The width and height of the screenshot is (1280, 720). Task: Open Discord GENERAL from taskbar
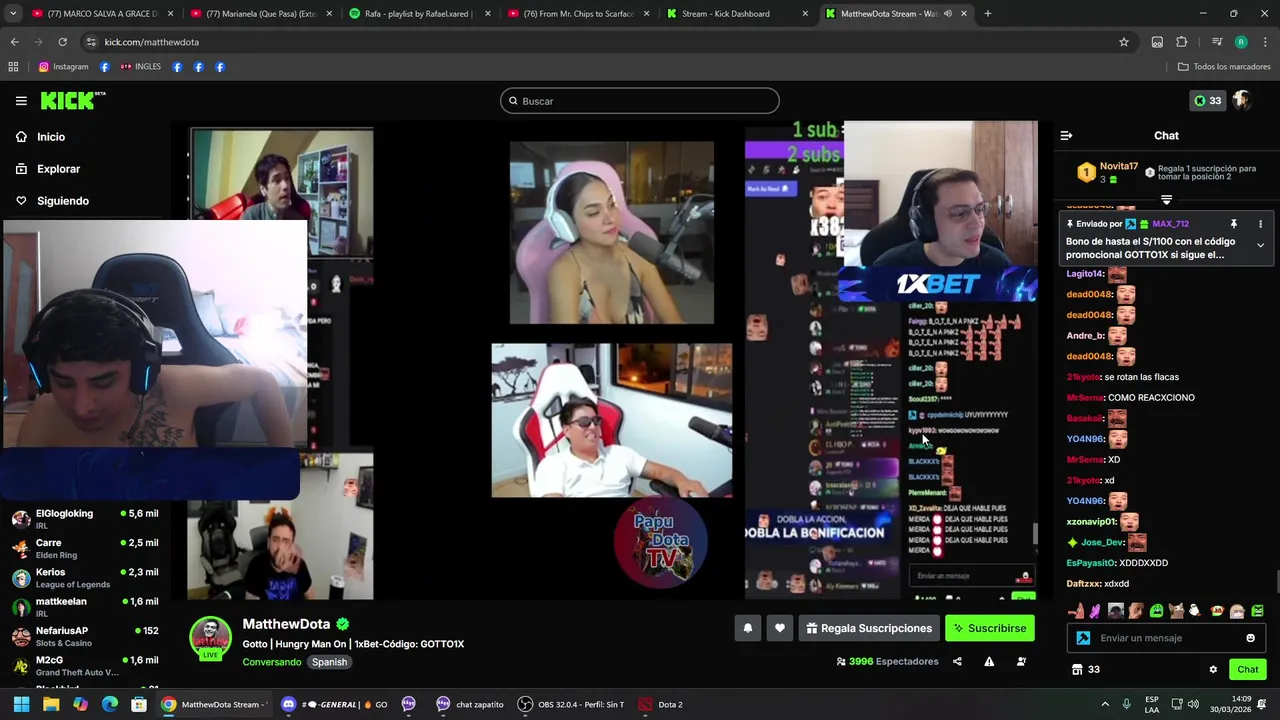[334, 704]
